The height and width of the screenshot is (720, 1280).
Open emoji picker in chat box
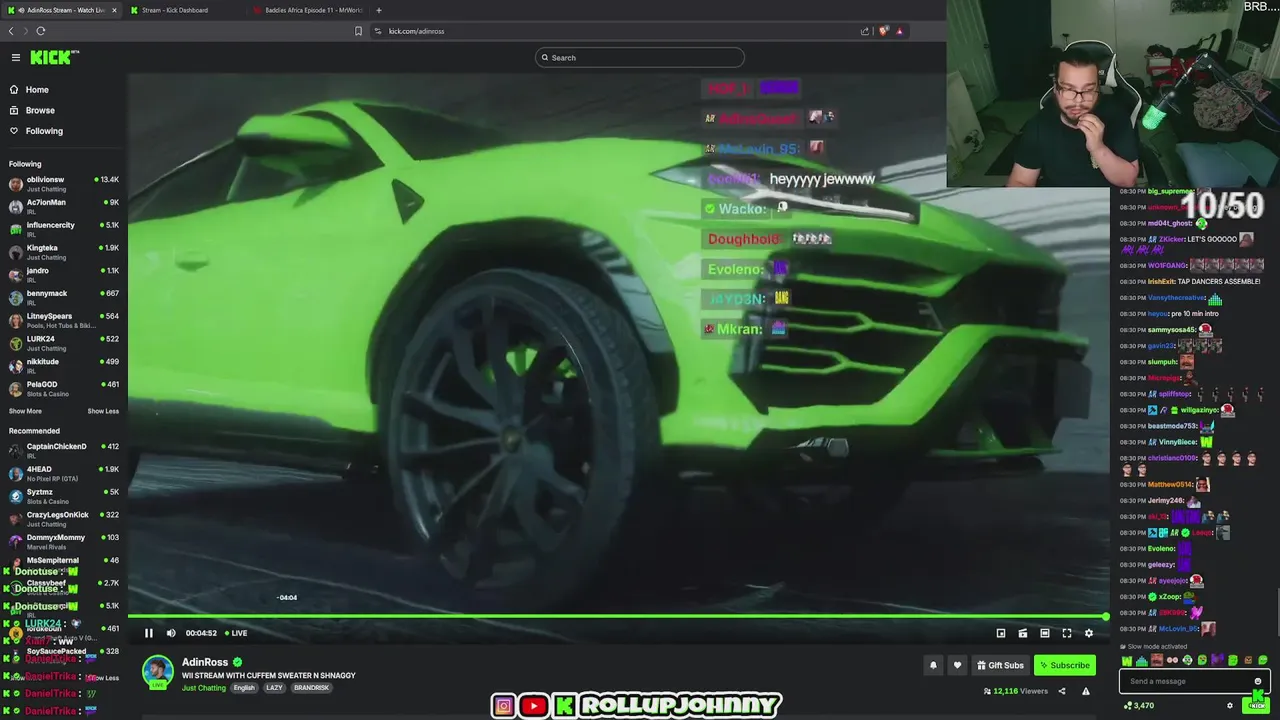pyautogui.click(x=1257, y=682)
